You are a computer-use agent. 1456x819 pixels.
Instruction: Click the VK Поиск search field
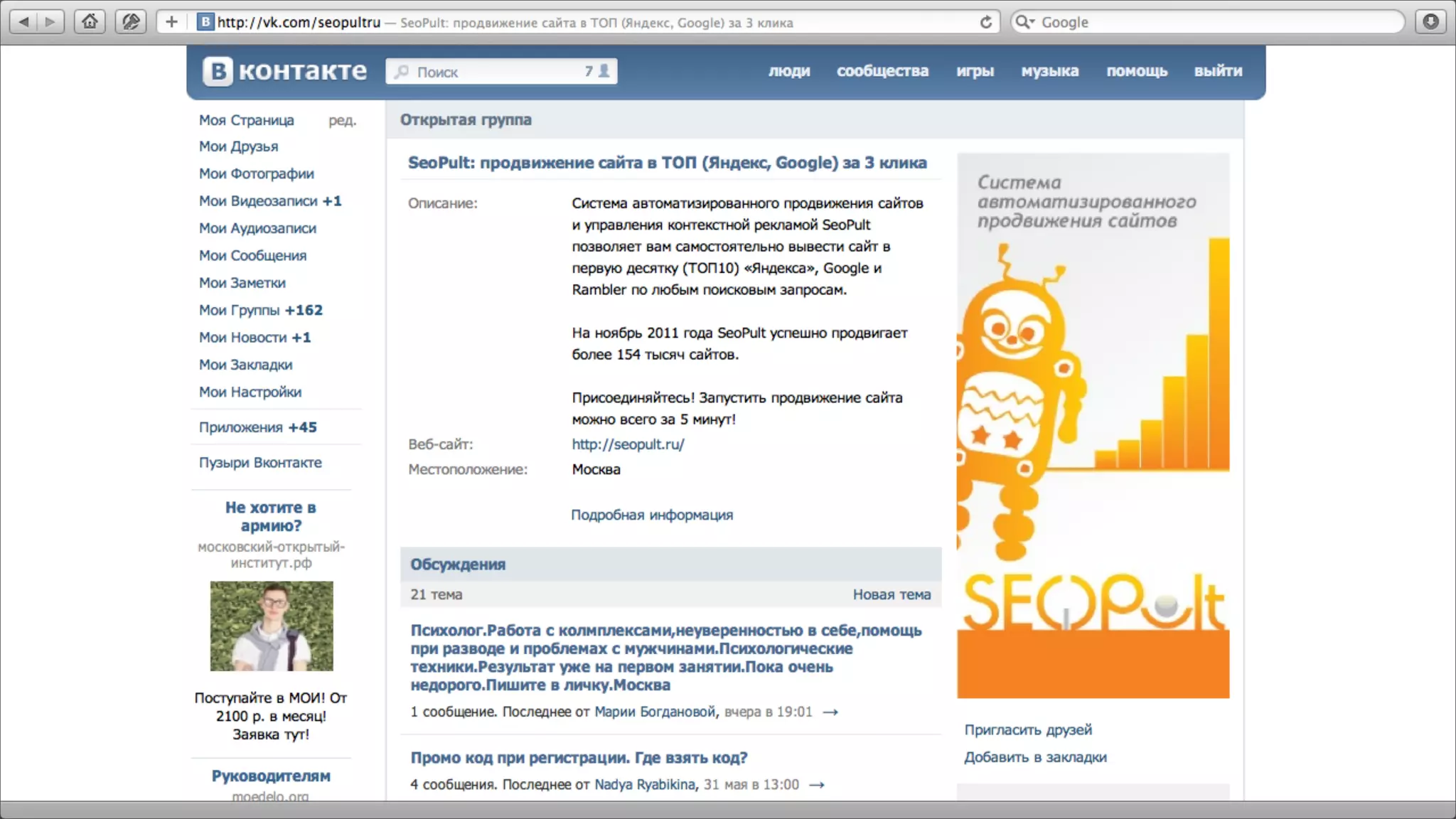[491, 72]
